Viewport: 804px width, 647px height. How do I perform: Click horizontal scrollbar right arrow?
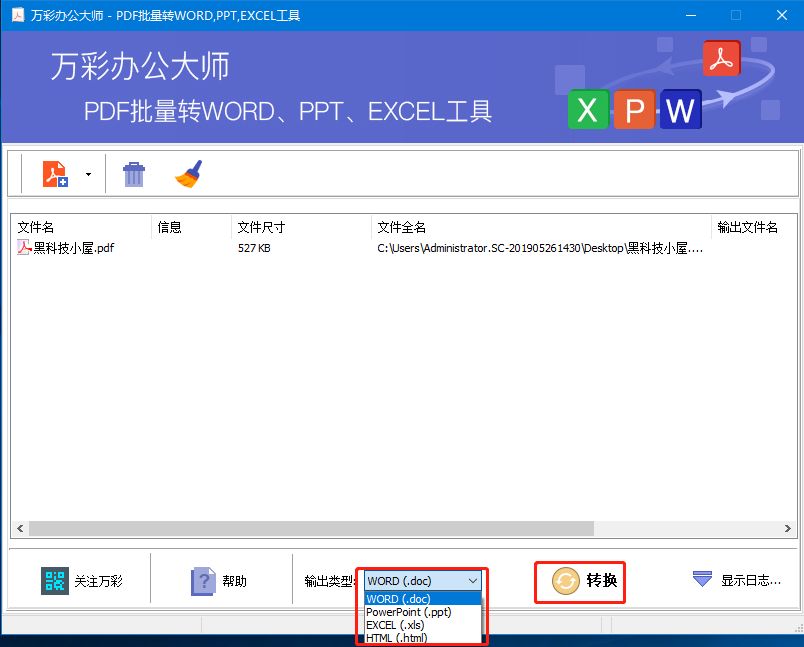pyautogui.click(x=788, y=529)
